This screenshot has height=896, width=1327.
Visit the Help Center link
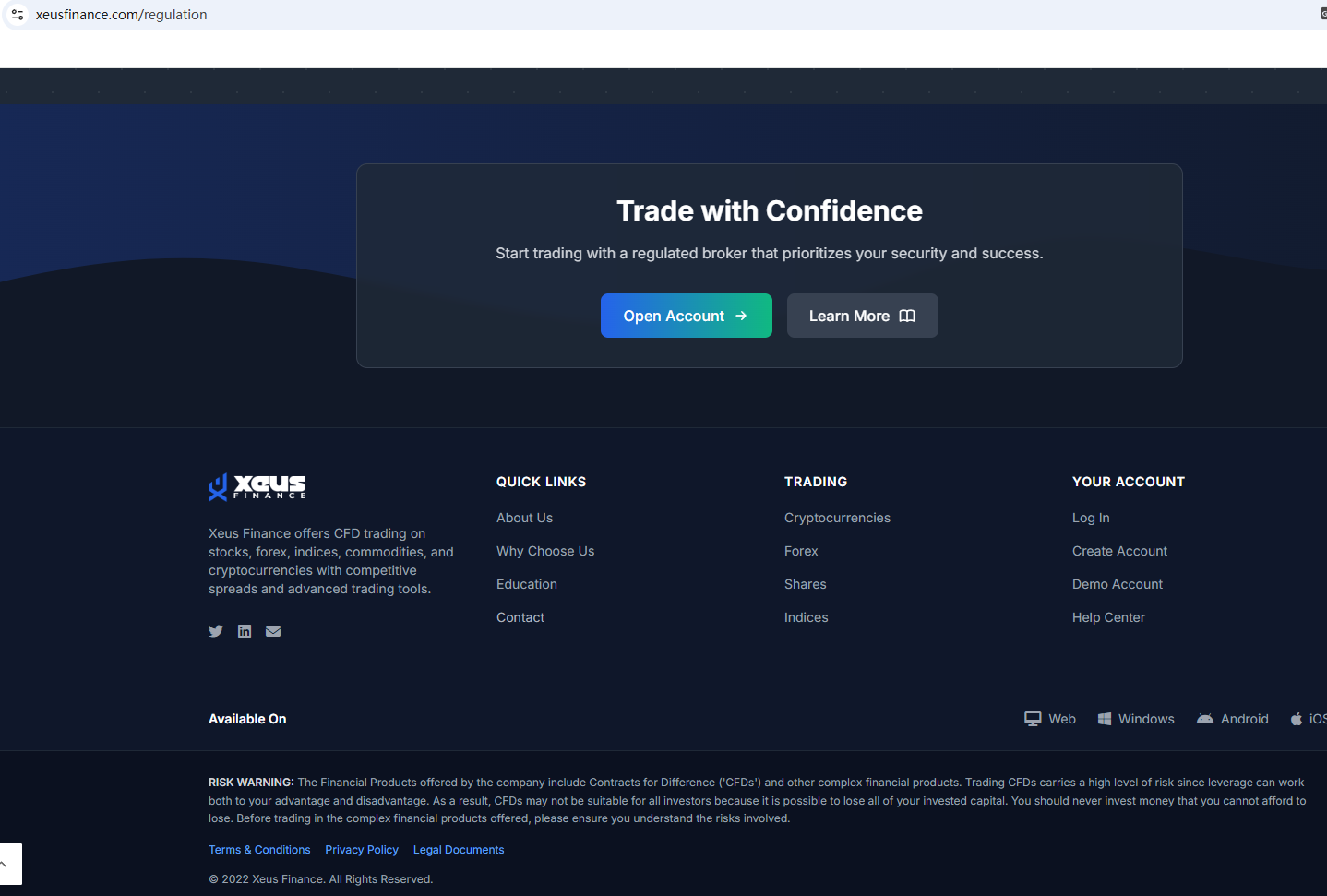(1108, 617)
